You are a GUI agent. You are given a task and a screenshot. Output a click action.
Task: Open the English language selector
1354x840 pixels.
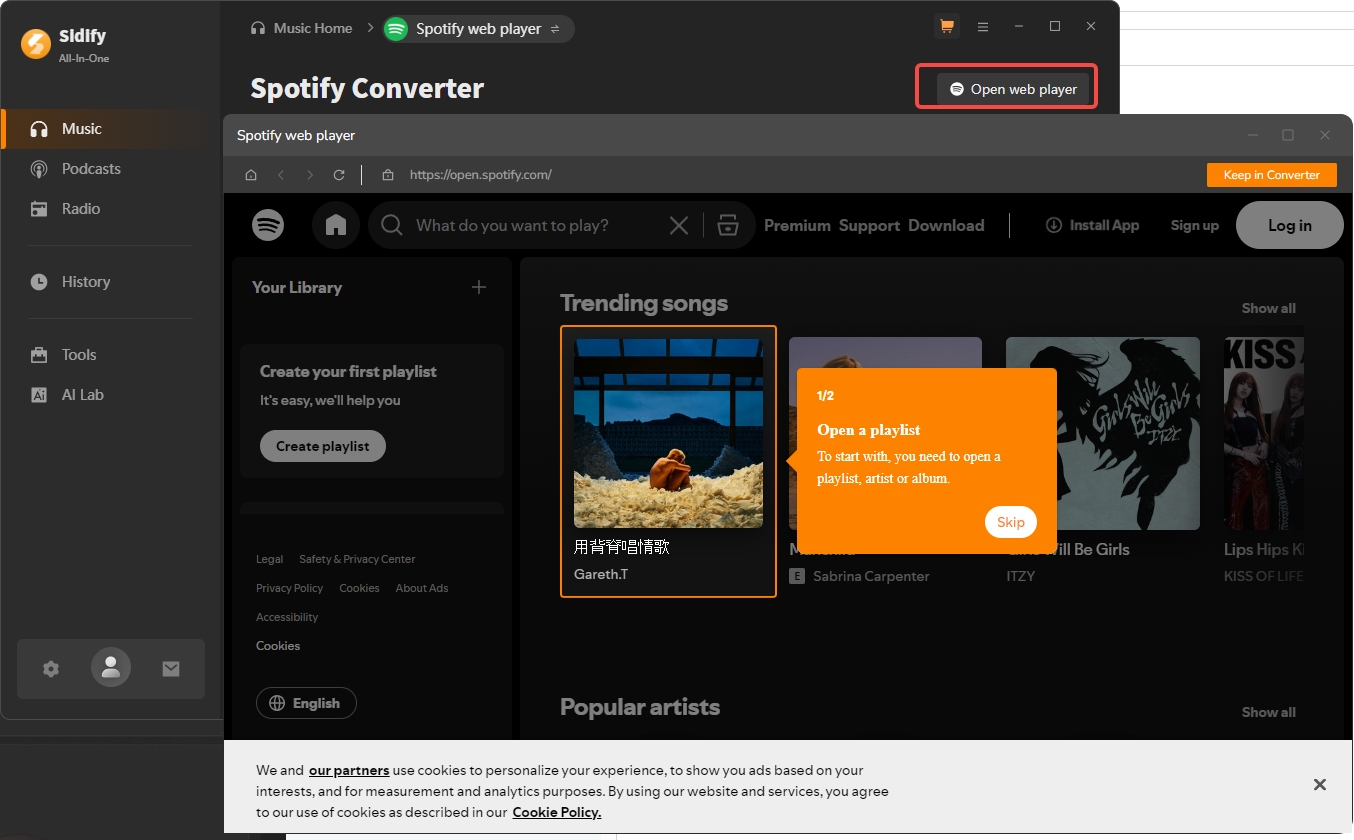tap(306, 703)
